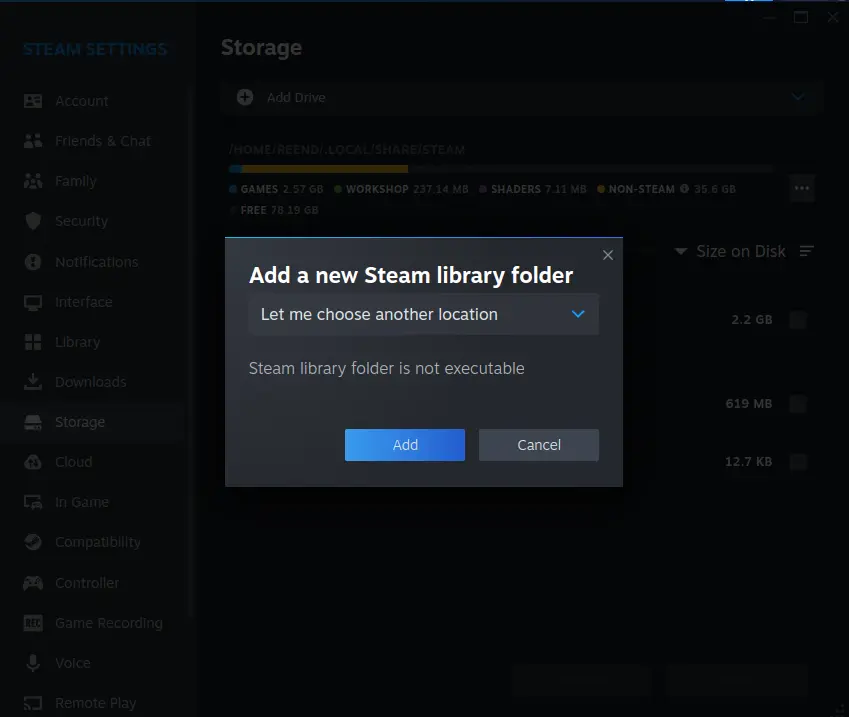This screenshot has width=849, height=717.
Task: Open the Cloud icon in sidebar
Action: click(x=33, y=462)
